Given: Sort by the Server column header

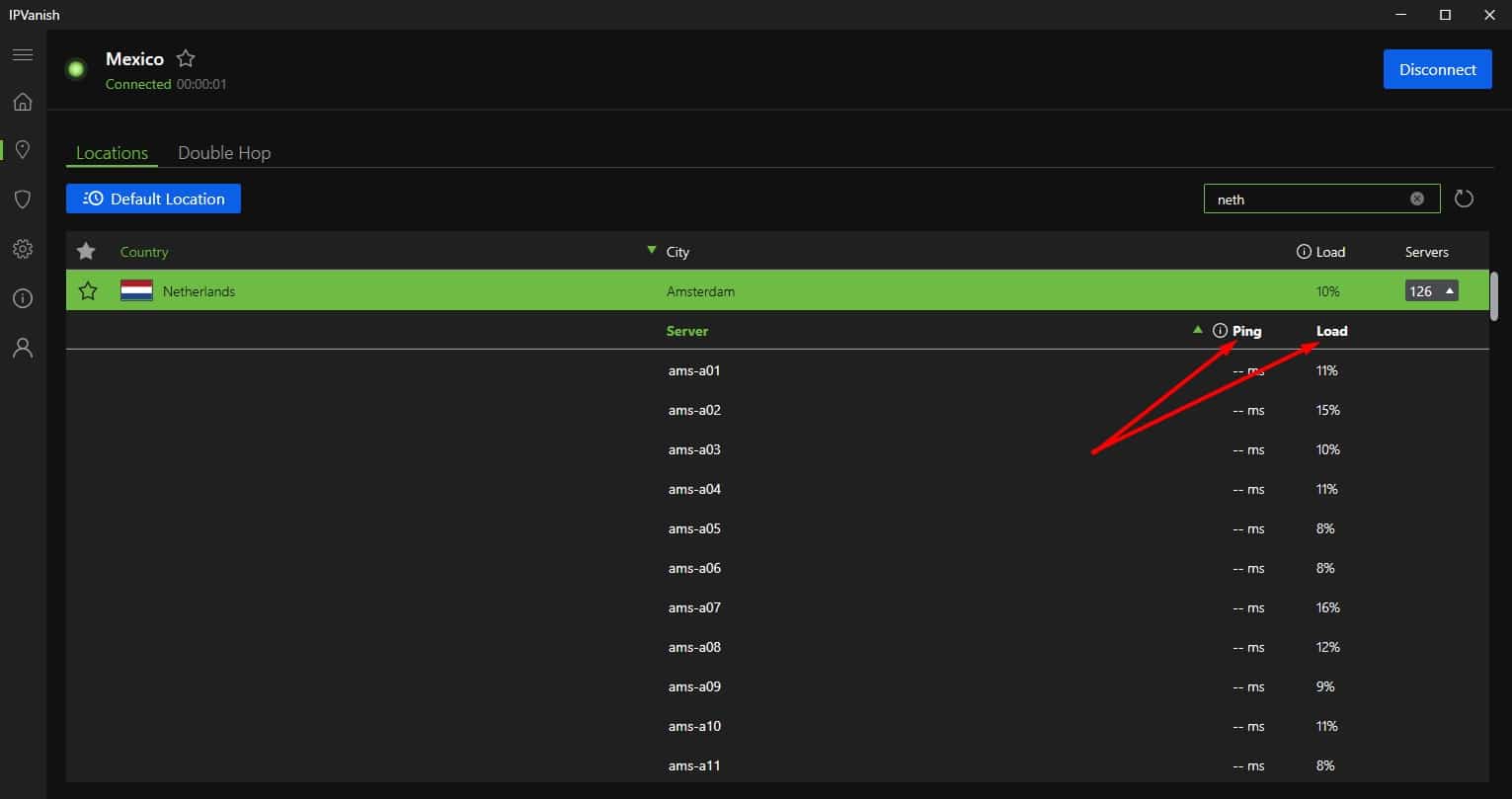Looking at the screenshot, I should [x=687, y=331].
